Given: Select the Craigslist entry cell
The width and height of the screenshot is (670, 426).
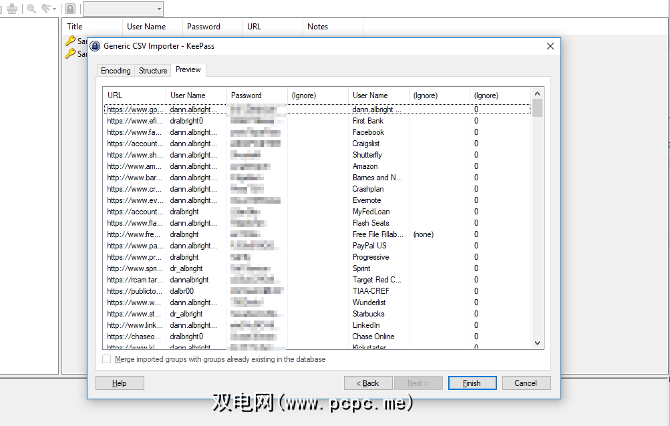Looking at the screenshot, I should [366, 144].
